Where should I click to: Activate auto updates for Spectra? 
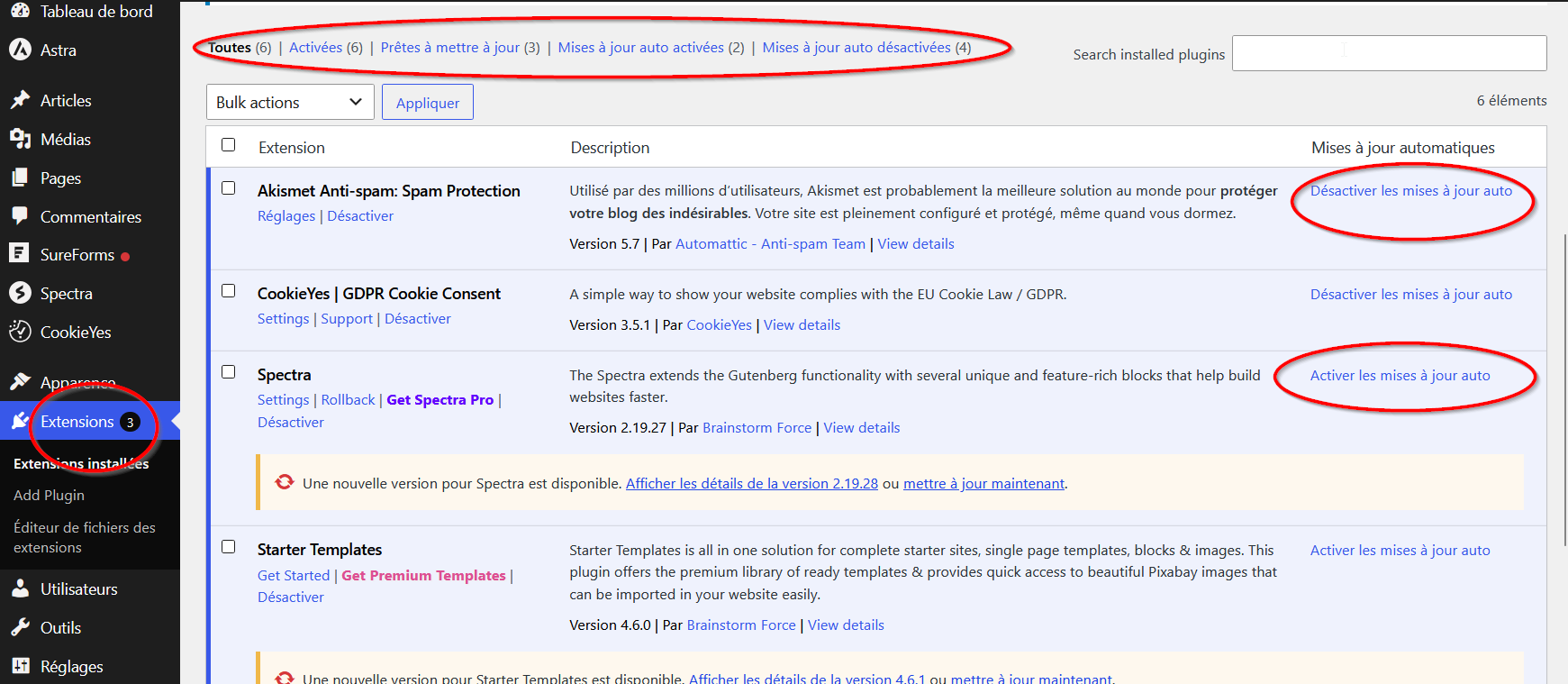pos(1400,375)
